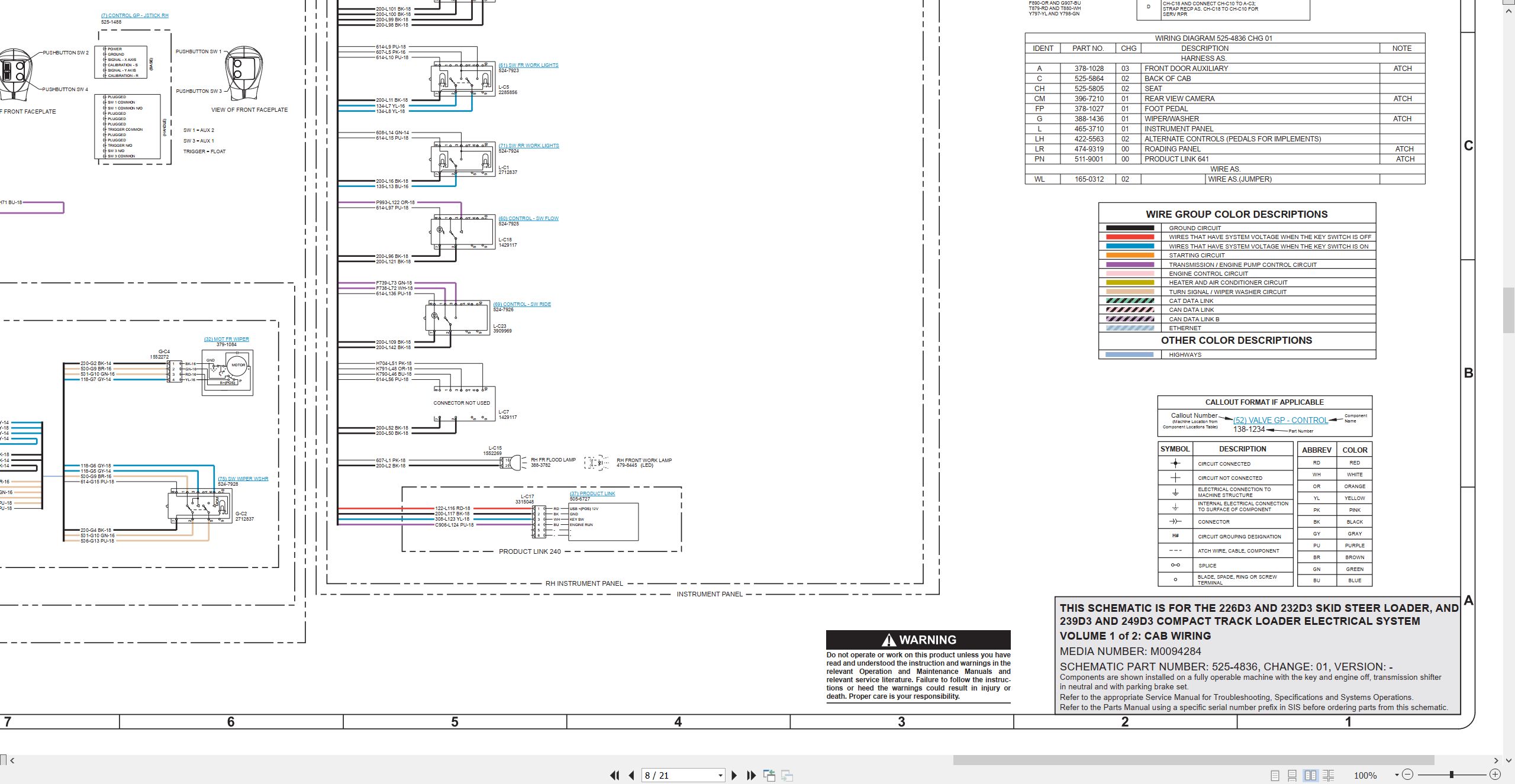
Task: Click the zoom in plus icon
Action: click(1495, 775)
